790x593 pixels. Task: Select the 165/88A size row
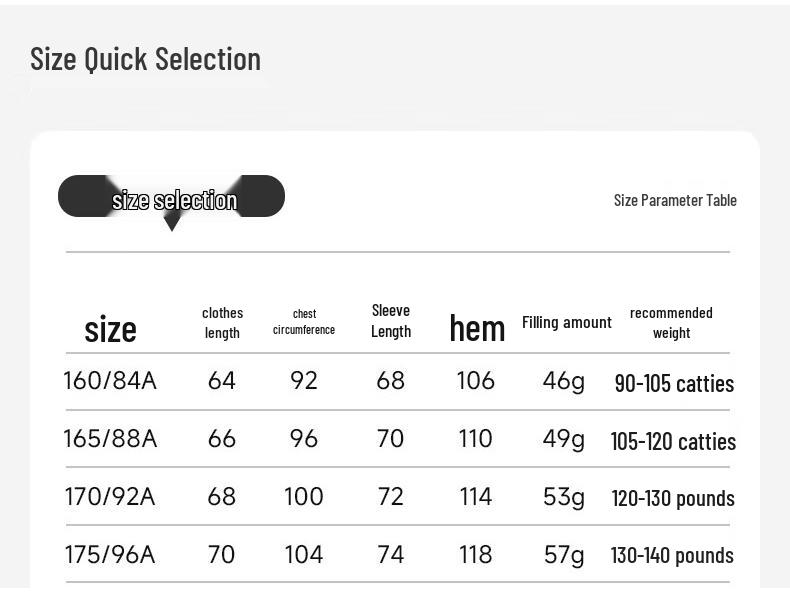tap(110, 439)
